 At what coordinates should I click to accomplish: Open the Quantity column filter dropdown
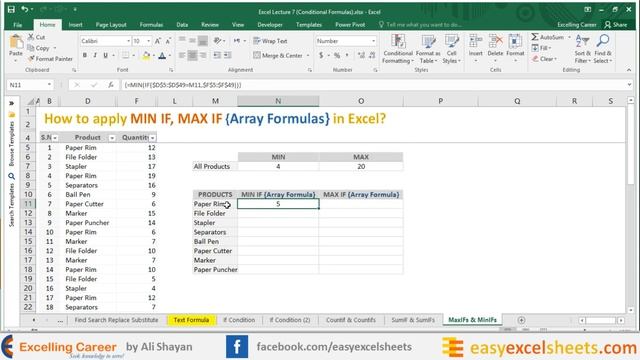152,138
